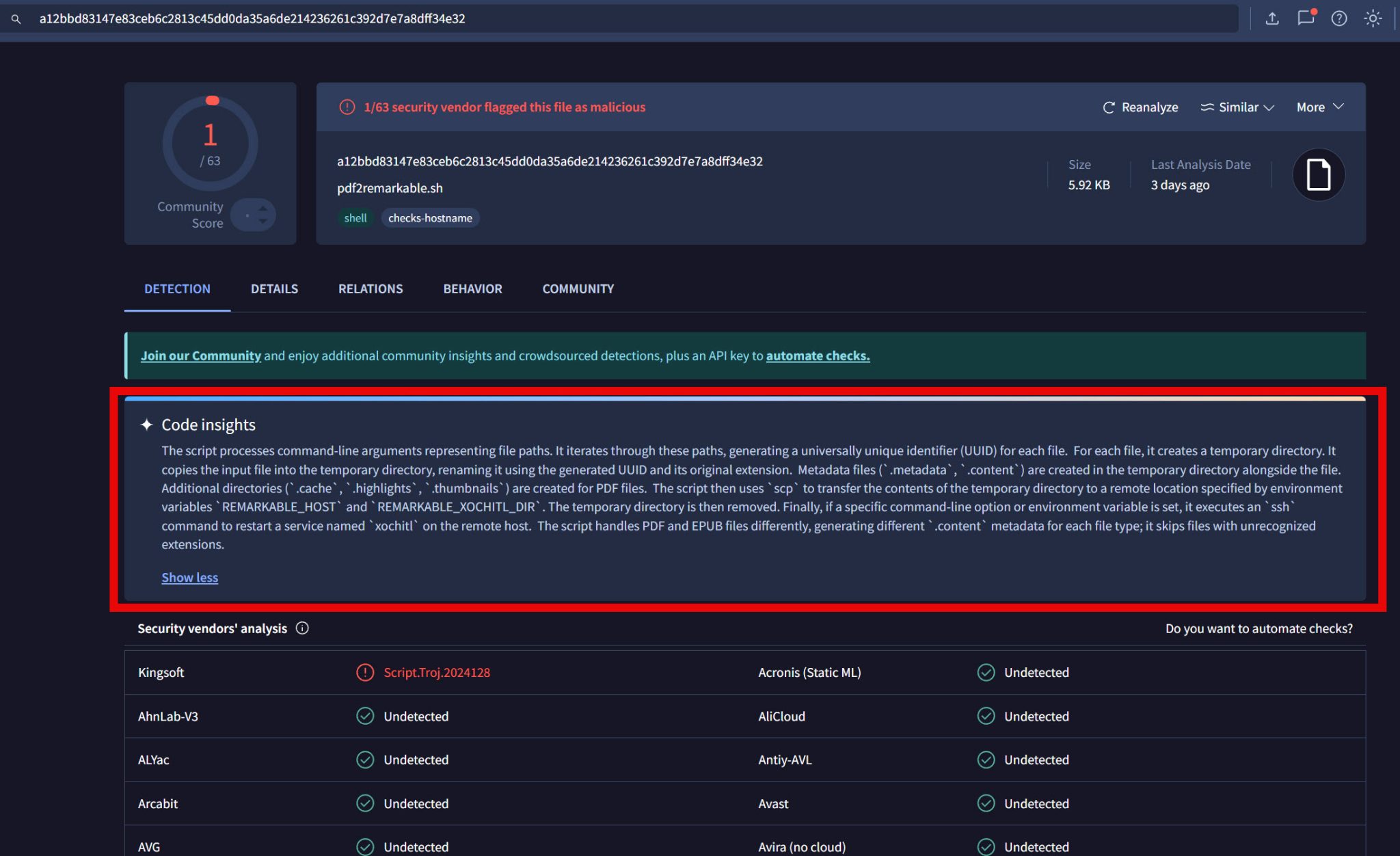Image resolution: width=1400 pixels, height=856 pixels.
Task: Click the checks-hostname tag
Action: pyautogui.click(x=430, y=218)
